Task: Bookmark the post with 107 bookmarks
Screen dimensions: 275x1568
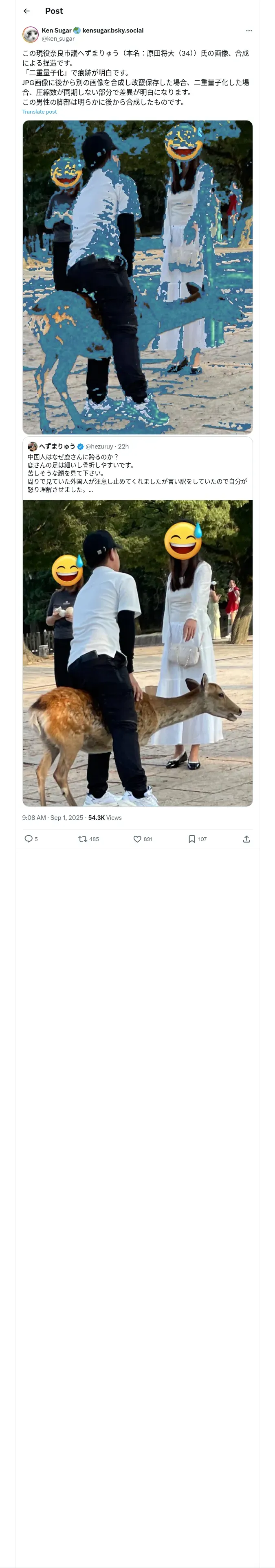Action: click(x=192, y=839)
